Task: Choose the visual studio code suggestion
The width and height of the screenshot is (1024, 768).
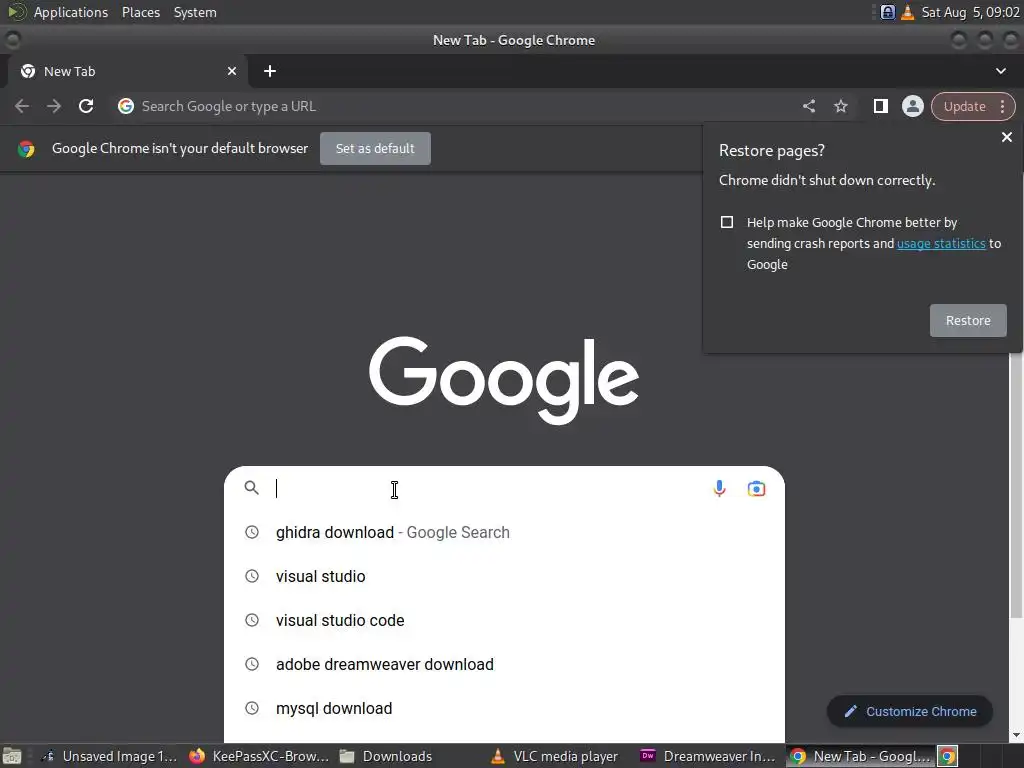Action: 504,620
